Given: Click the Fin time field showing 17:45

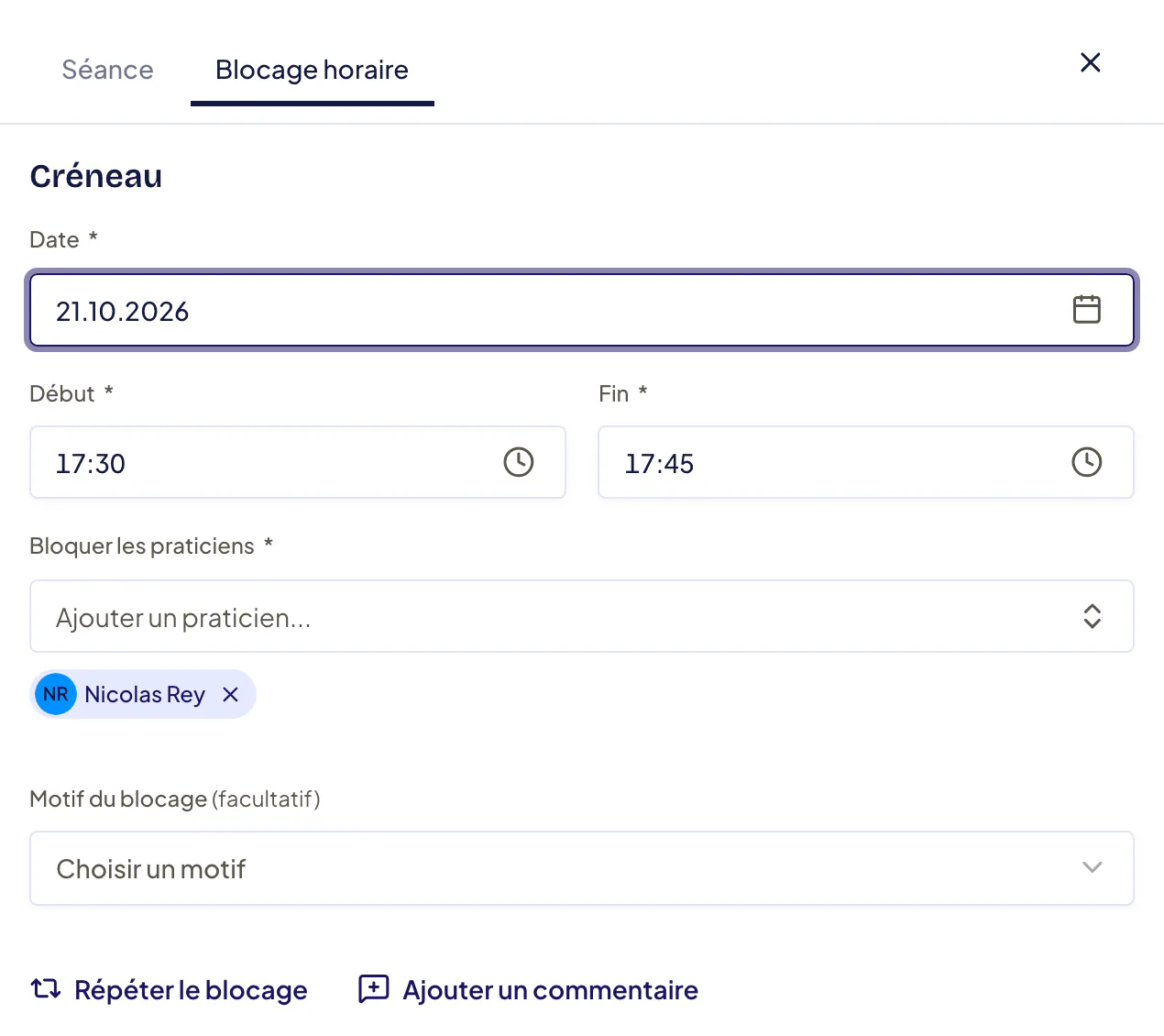Looking at the screenshot, I should (x=865, y=462).
